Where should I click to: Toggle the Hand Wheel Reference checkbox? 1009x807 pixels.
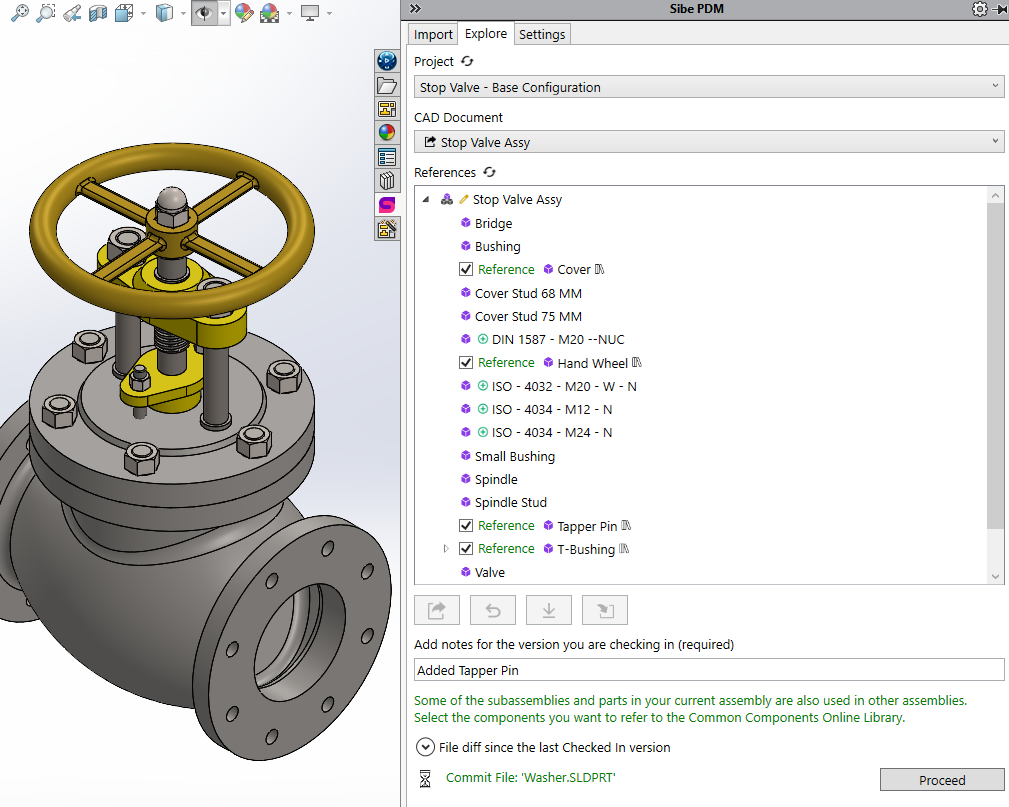coord(466,363)
